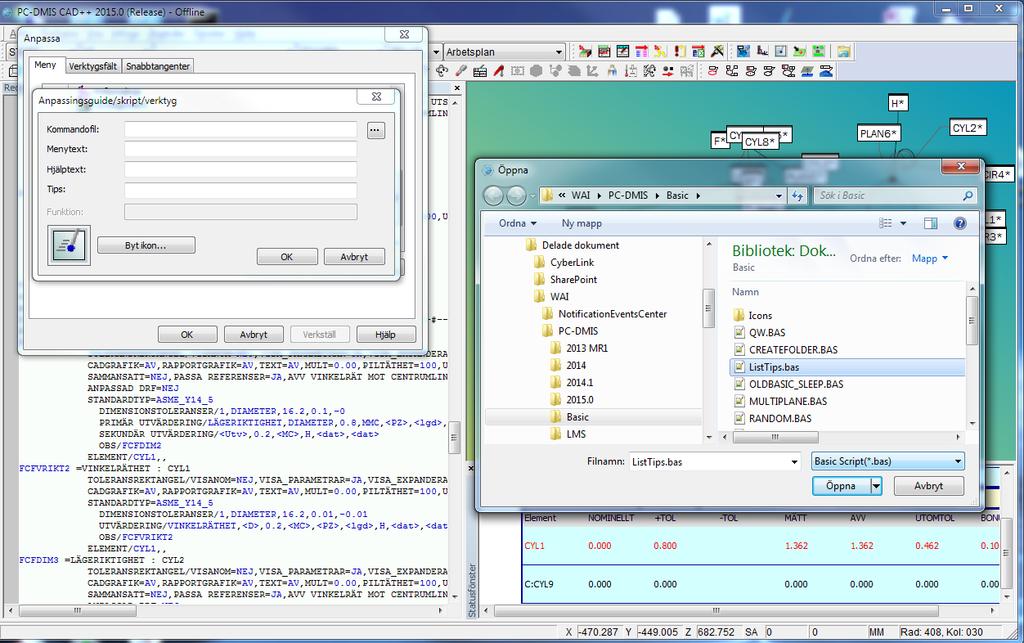
Task: Open the Filnamn combo box arrow
Action: [794, 462]
